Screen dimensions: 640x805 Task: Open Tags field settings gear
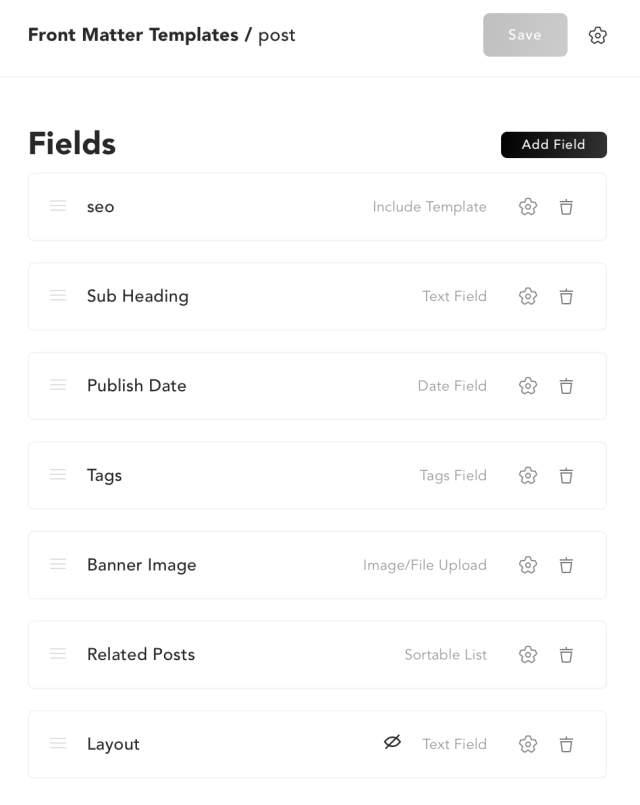(x=528, y=475)
